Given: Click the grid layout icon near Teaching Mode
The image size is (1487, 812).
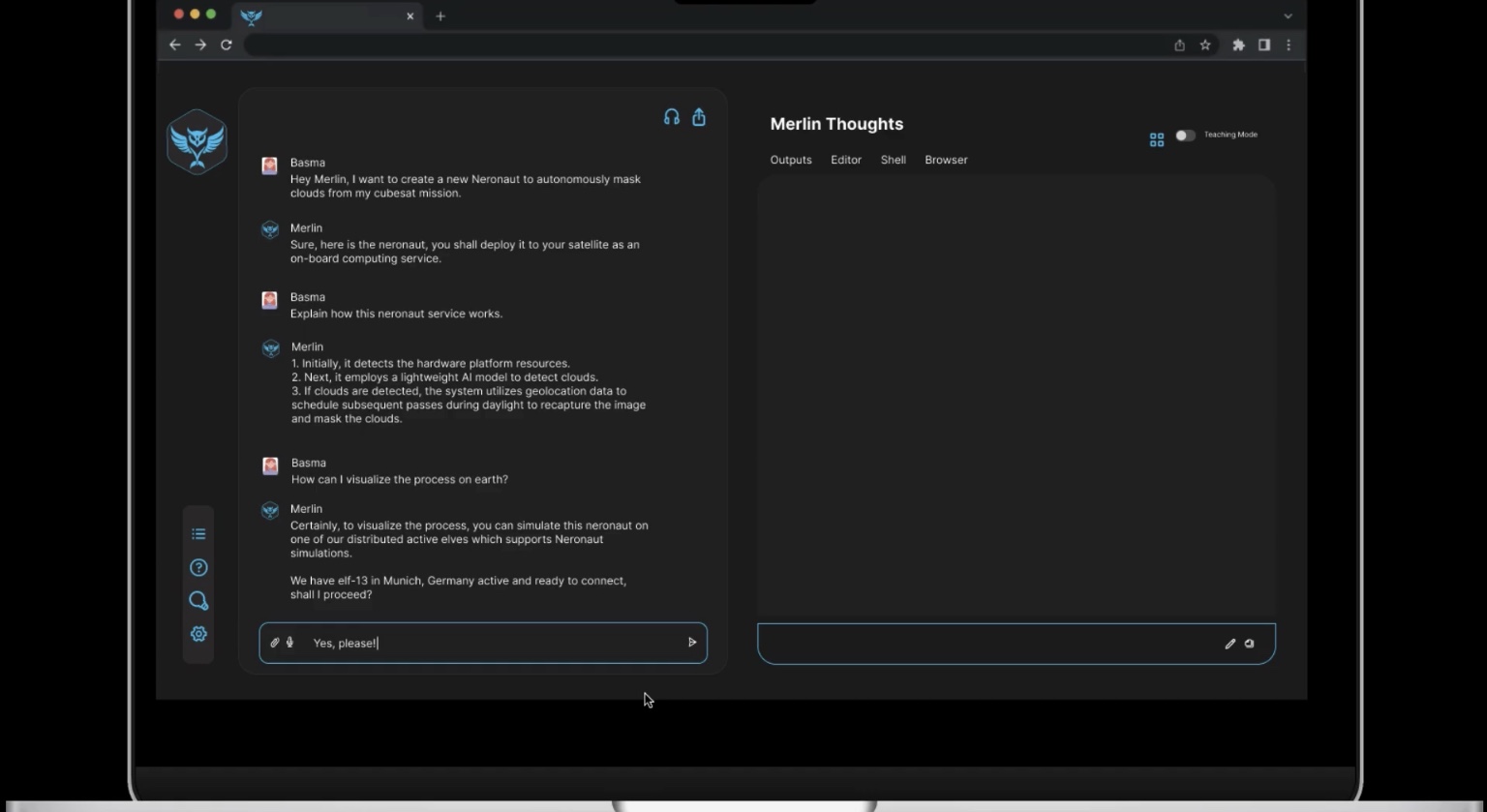Looking at the screenshot, I should pyautogui.click(x=1156, y=140).
